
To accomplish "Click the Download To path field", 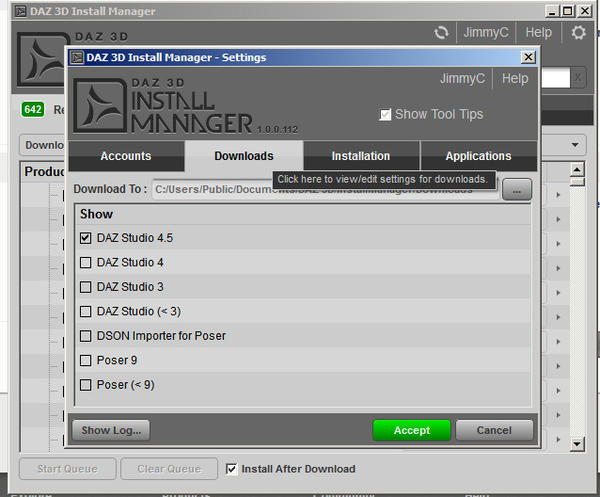I will [x=326, y=189].
